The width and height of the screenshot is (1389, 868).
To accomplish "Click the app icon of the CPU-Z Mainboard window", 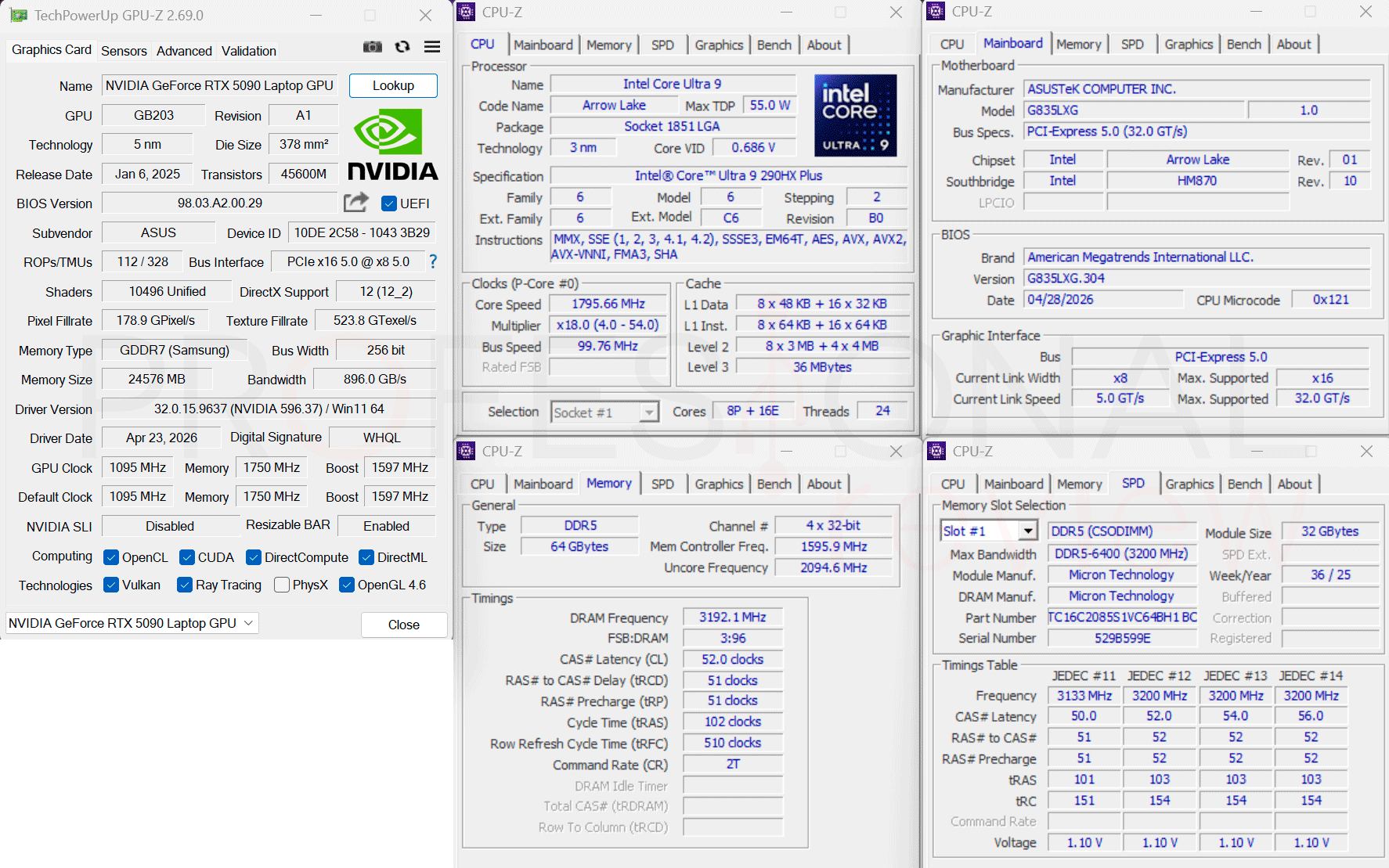I will (x=936, y=12).
